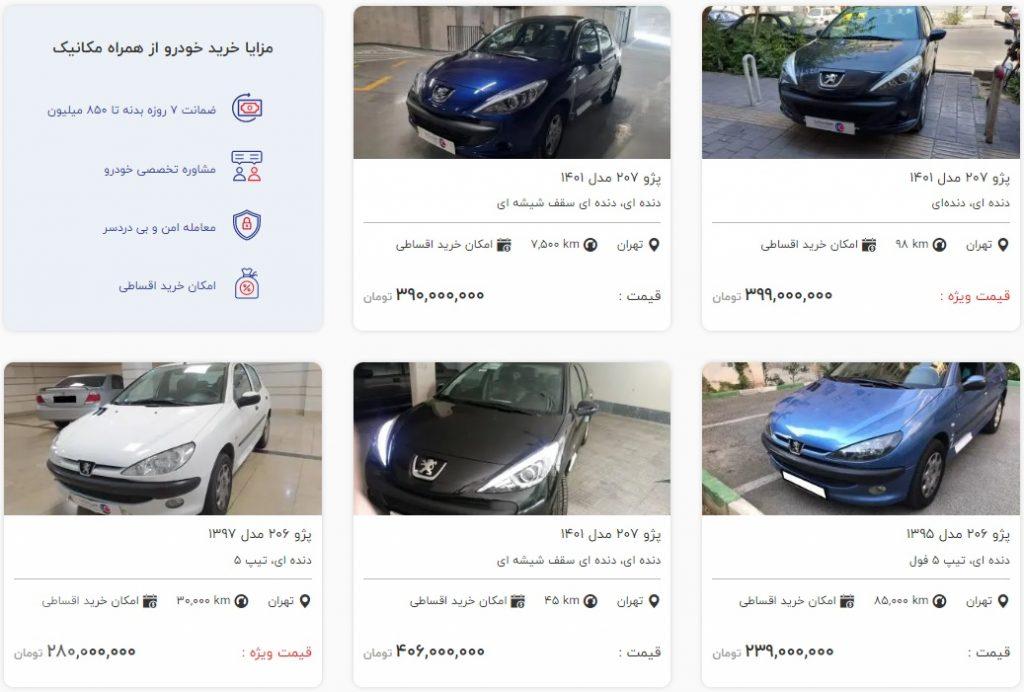1024x692 pixels.
Task: Click the secure transaction shield icon
Action: (247, 225)
